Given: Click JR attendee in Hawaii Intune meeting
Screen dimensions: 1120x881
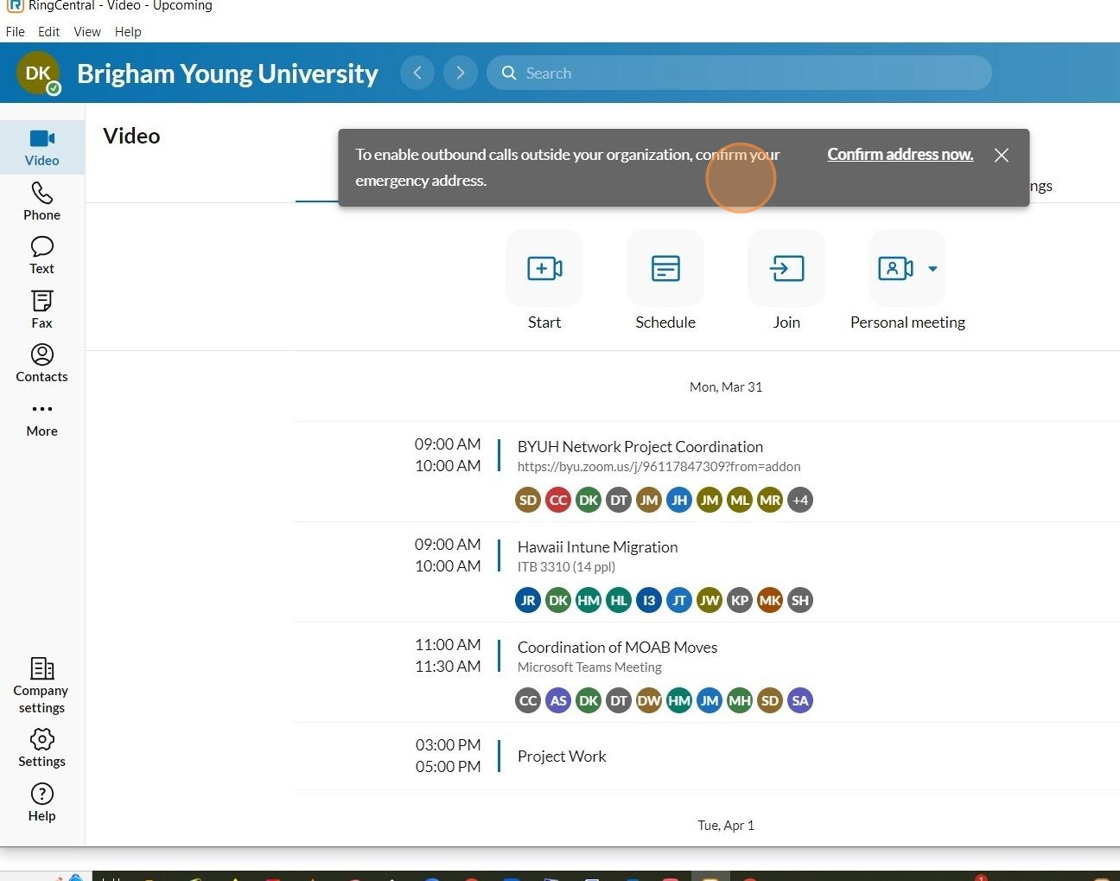Looking at the screenshot, I should tap(528, 600).
